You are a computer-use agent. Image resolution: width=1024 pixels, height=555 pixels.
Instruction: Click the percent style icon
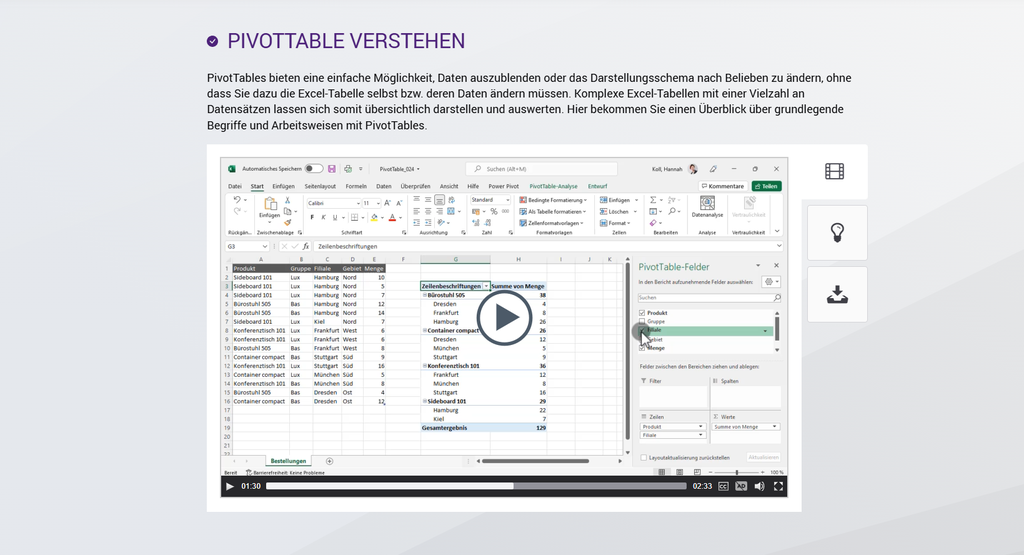click(x=494, y=212)
